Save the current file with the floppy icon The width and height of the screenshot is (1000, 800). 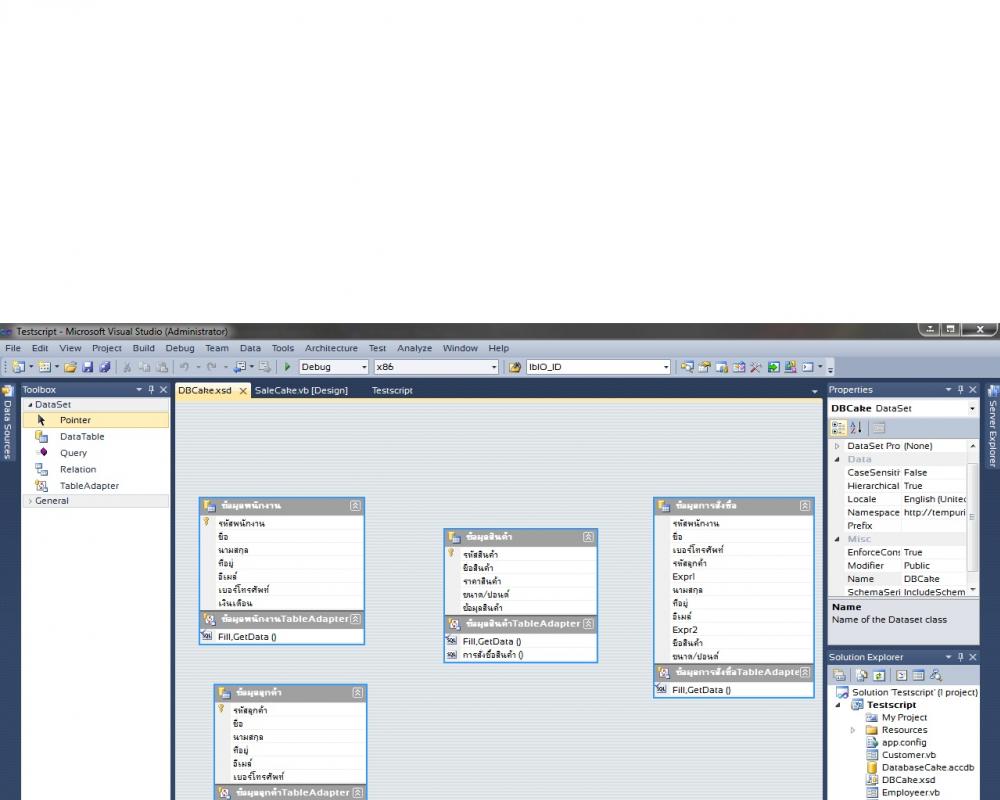(87, 367)
